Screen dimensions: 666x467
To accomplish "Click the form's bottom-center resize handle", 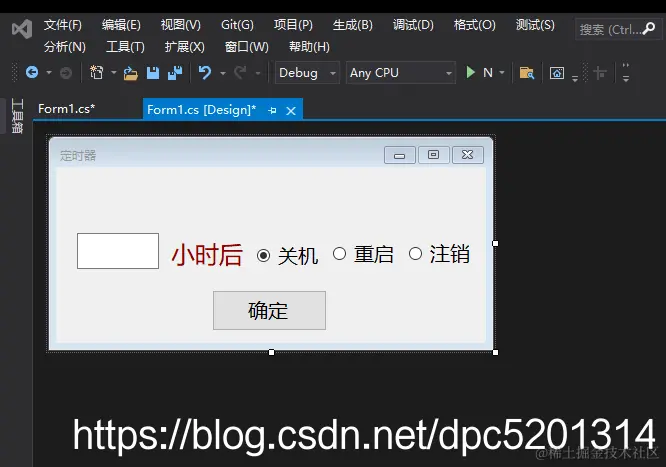I will [x=271, y=352].
